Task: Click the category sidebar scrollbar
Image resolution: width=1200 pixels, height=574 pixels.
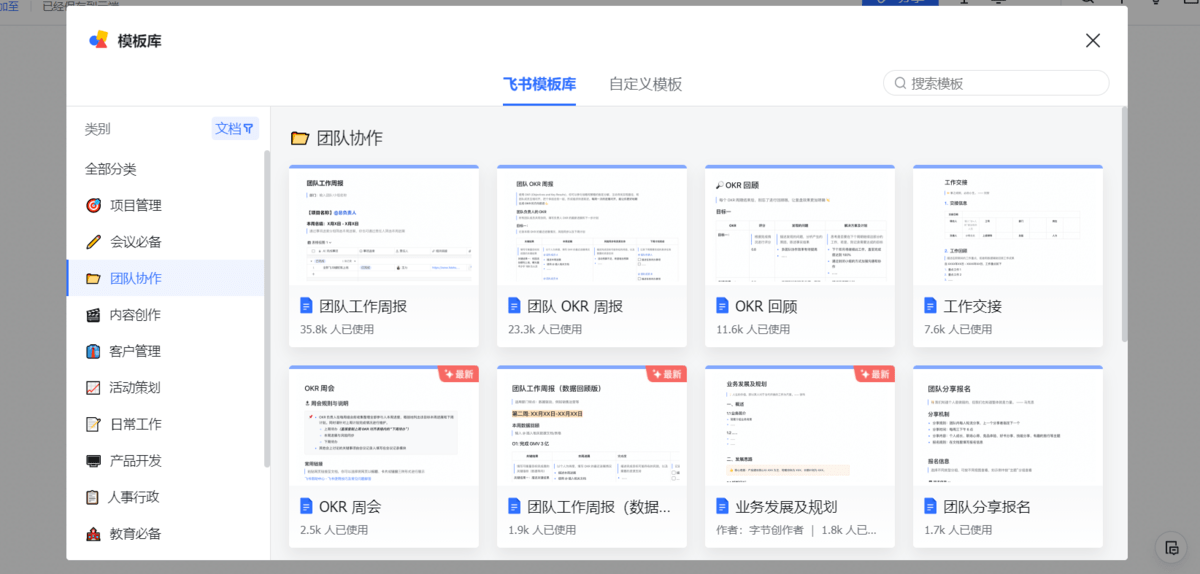Action: click(267, 308)
